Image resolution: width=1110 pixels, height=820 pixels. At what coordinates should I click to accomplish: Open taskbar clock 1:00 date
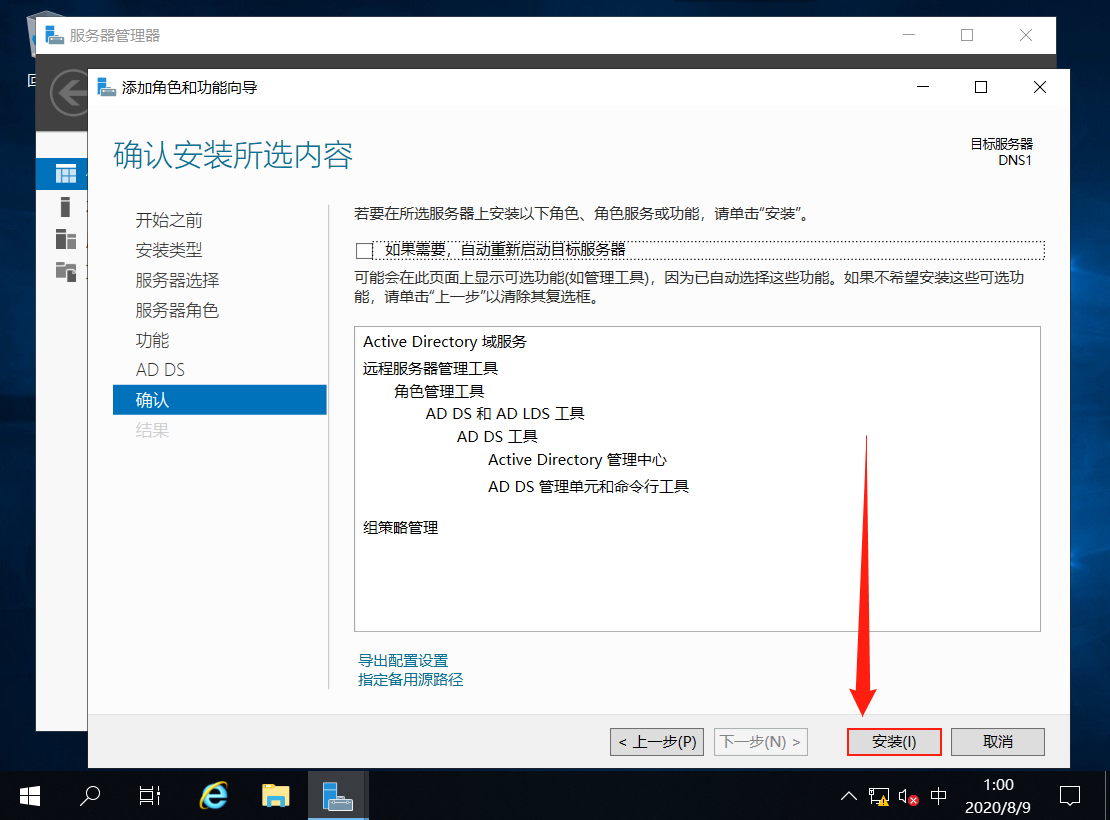pyautogui.click(x=997, y=796)
